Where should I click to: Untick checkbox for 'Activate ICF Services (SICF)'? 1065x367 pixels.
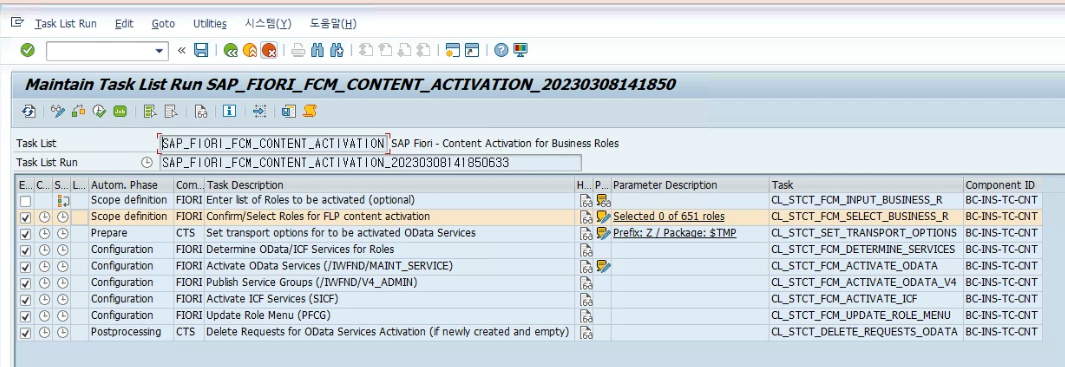click(x=25, y=300)
